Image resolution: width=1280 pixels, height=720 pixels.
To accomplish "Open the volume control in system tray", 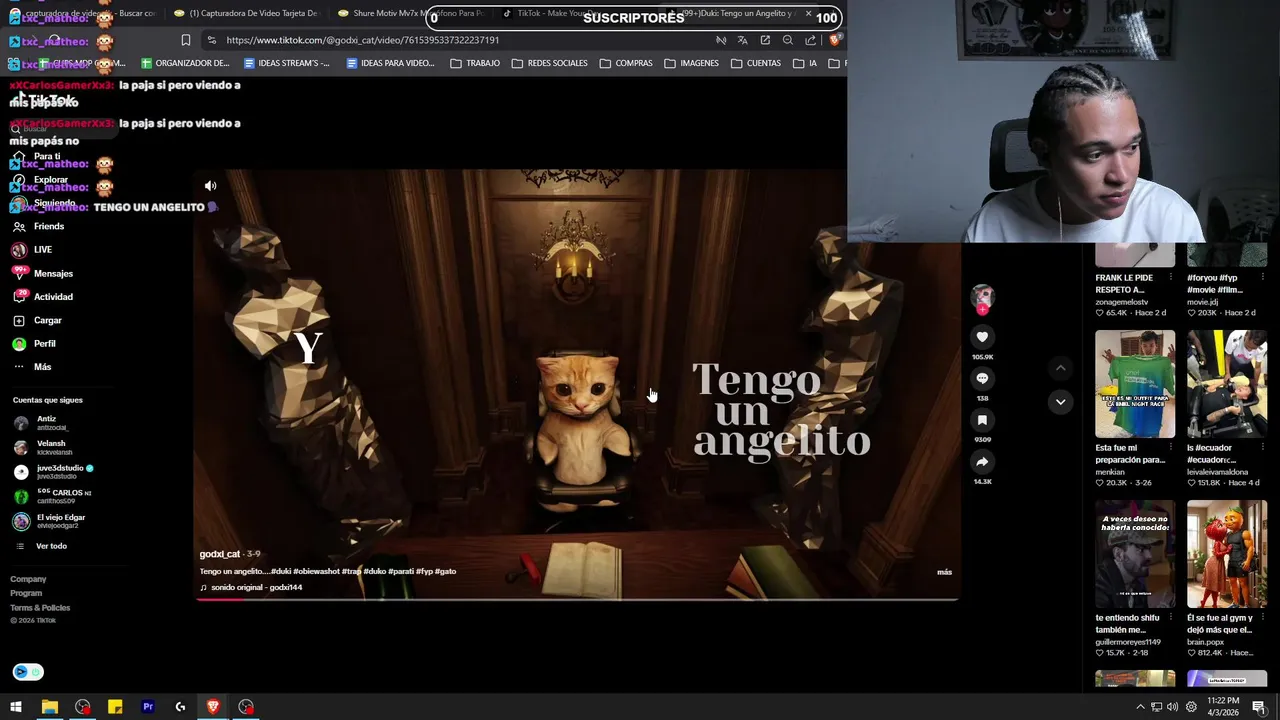I will pos(1172,707).
